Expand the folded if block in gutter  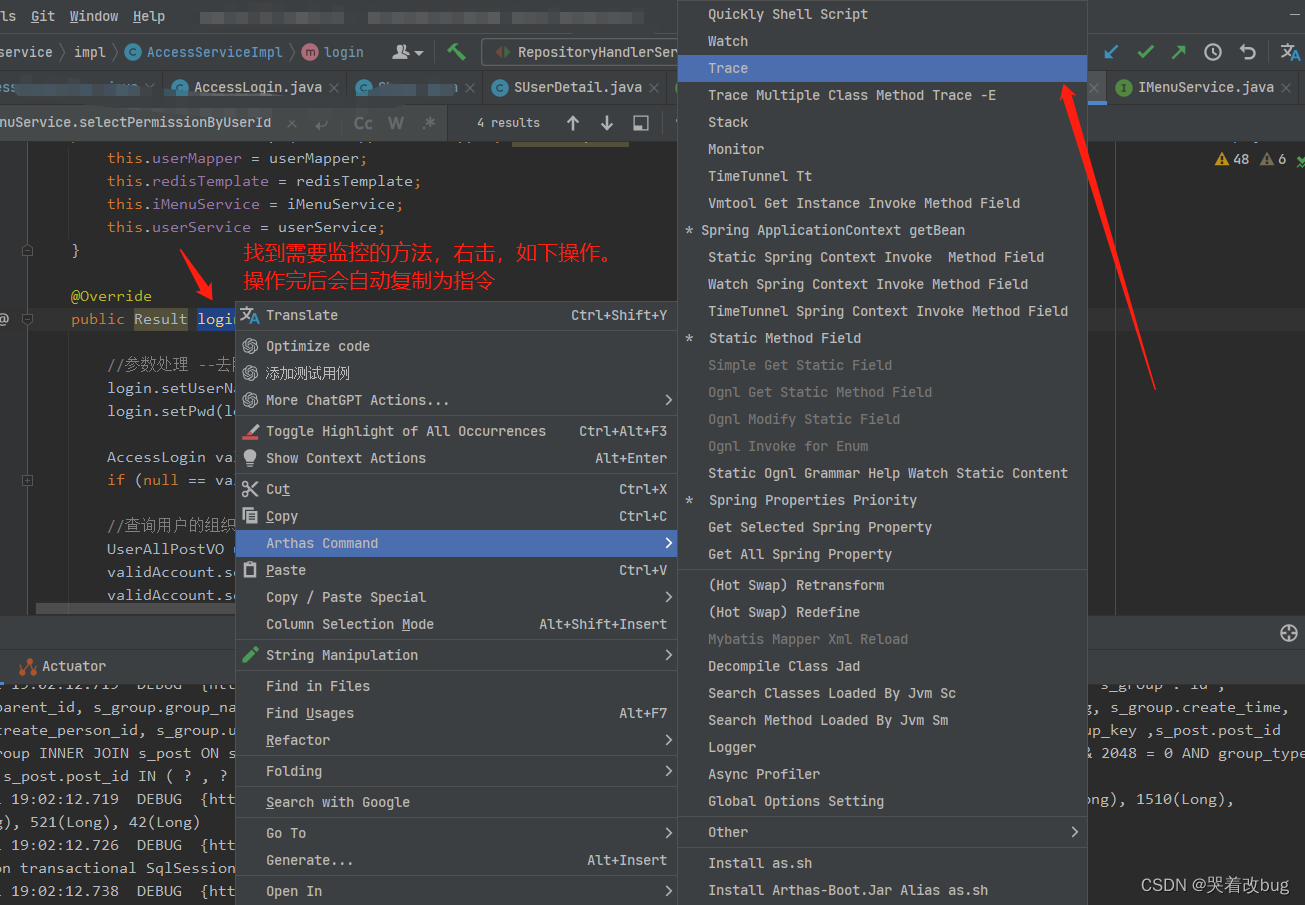pos(27,480)
